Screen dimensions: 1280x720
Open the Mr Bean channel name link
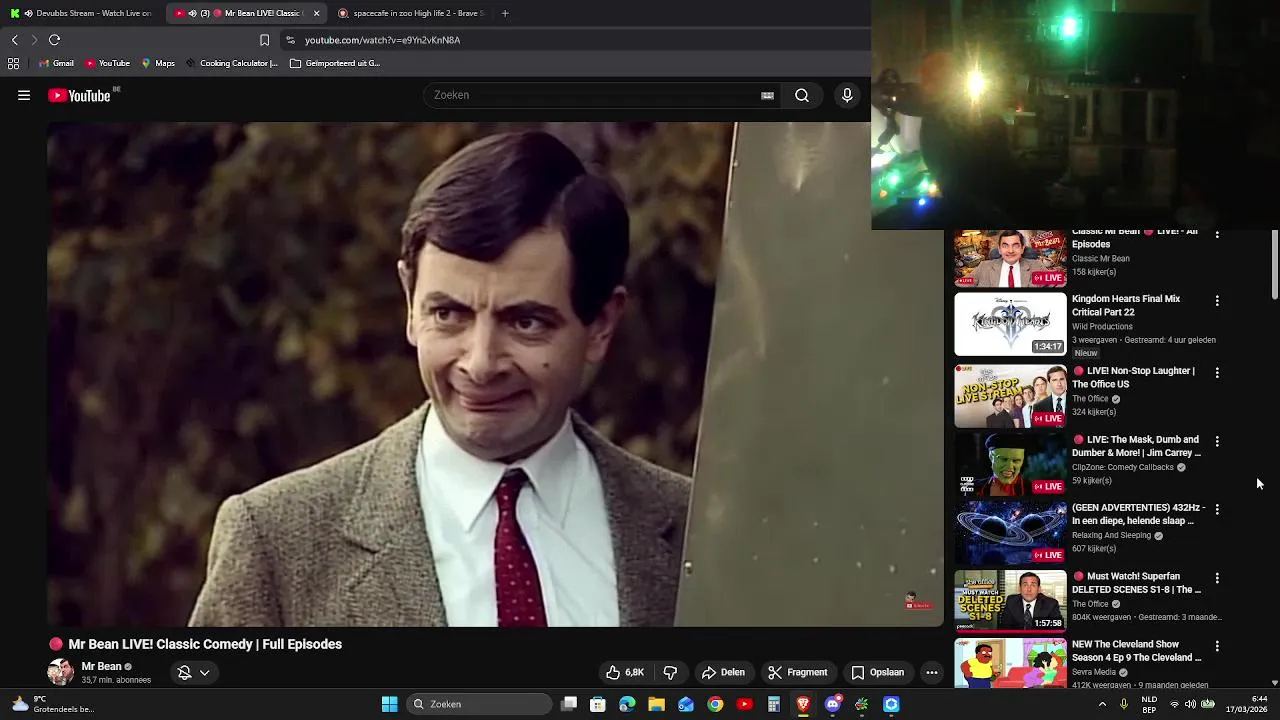click(x=101, y=666)
